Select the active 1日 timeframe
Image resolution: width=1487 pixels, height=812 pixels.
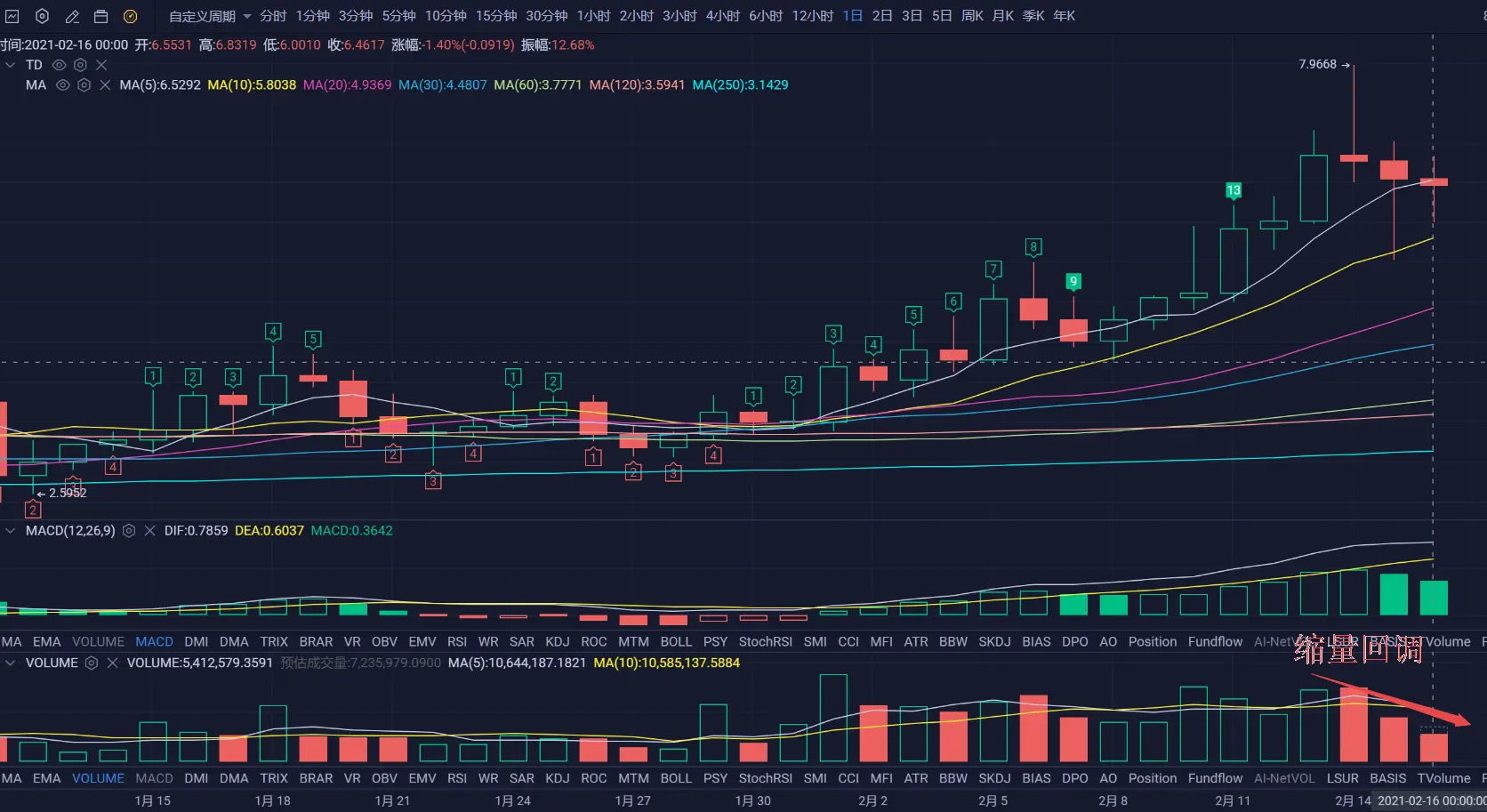852,16
